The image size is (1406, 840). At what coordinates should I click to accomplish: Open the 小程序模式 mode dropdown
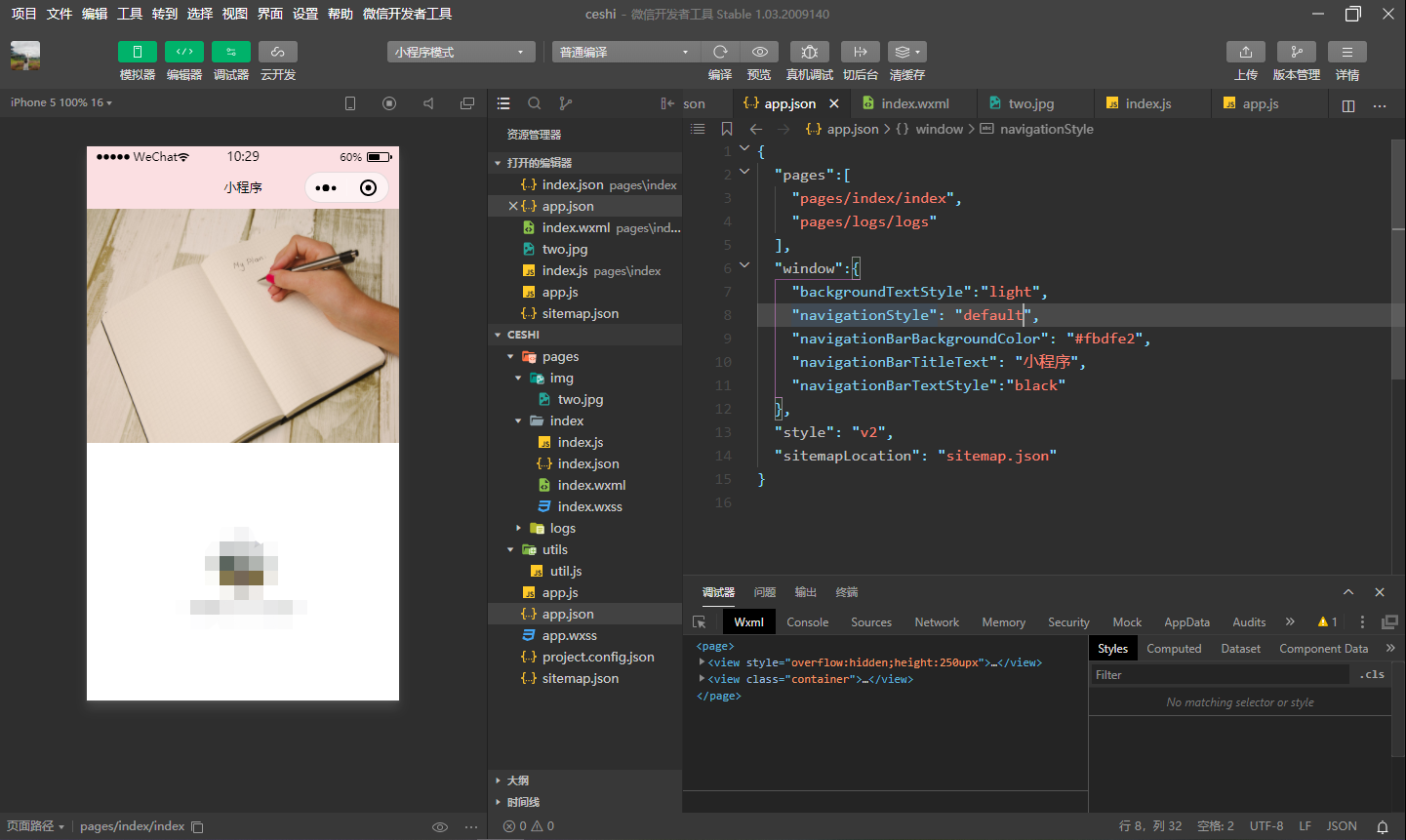pyautogui.click(x=461, y=52)
